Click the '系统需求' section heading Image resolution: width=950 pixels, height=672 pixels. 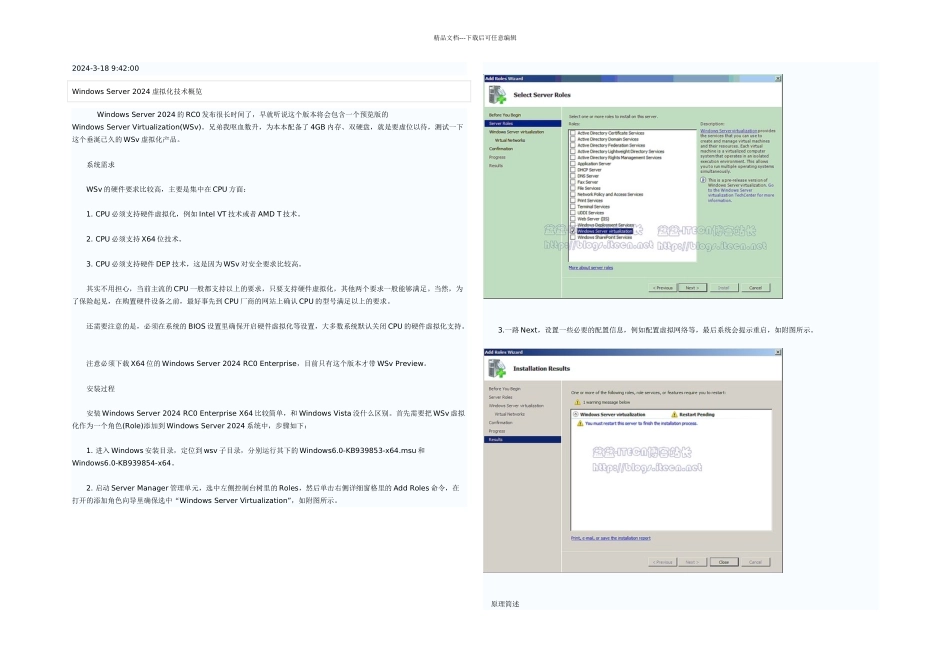(101, 165)
